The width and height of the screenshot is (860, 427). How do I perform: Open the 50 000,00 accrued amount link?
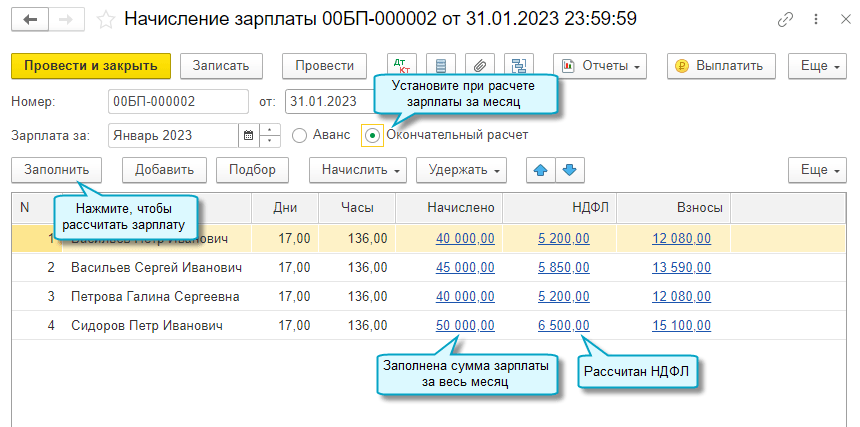[x=465, y=326]
